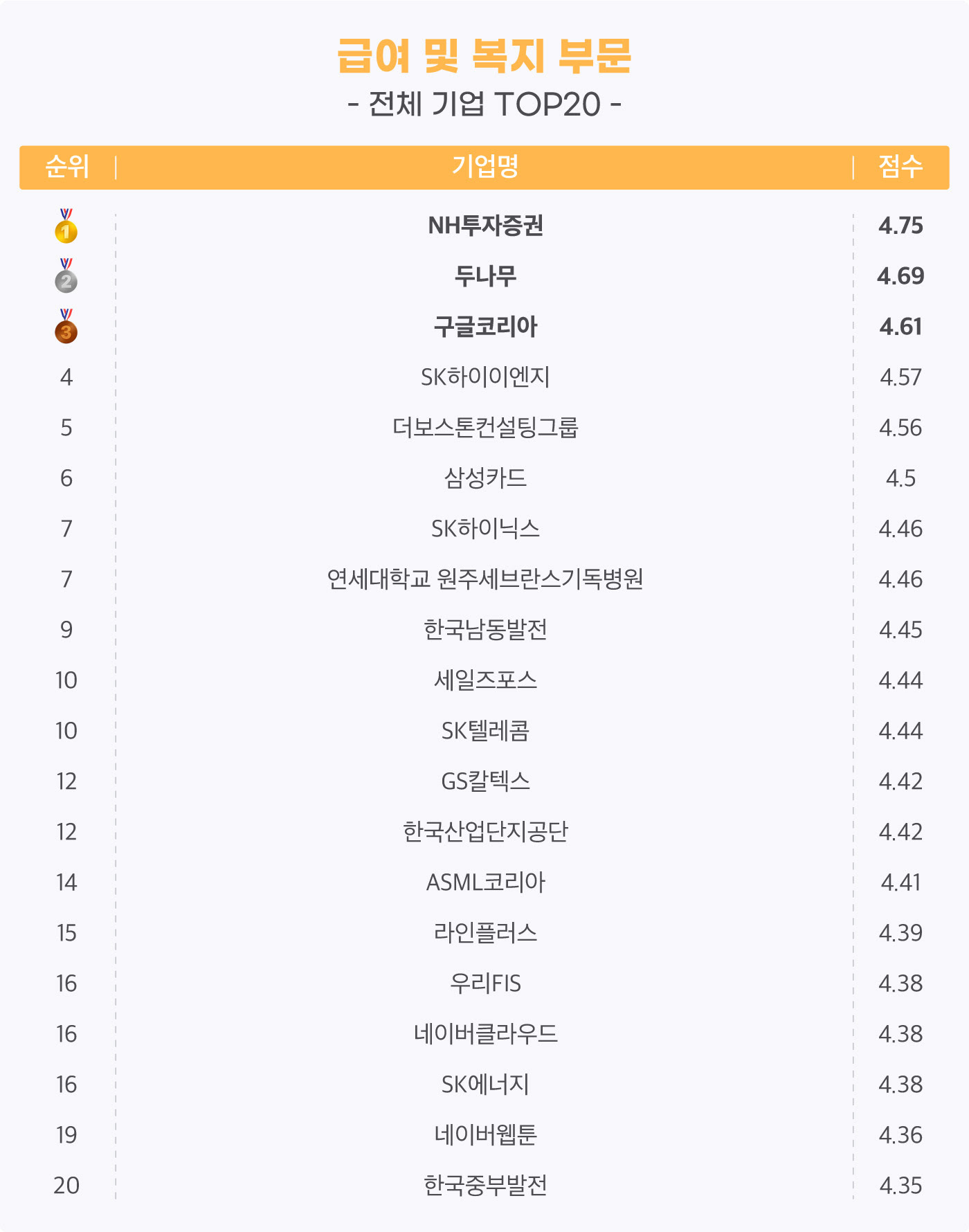This screenshot has width=969, height=1232.
Task: Click the 네이버클라우드 company name
Action: [x=485, y=1034]
